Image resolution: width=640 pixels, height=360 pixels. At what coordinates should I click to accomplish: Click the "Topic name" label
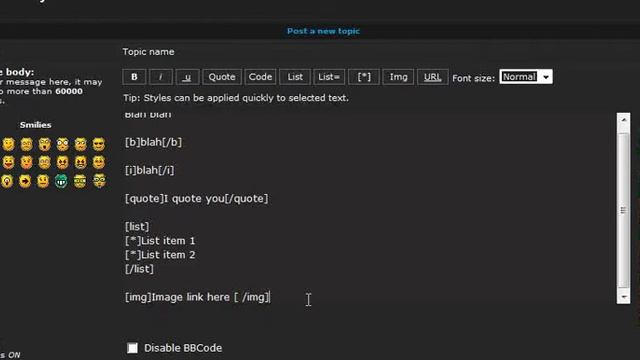(x=148, y=52)
